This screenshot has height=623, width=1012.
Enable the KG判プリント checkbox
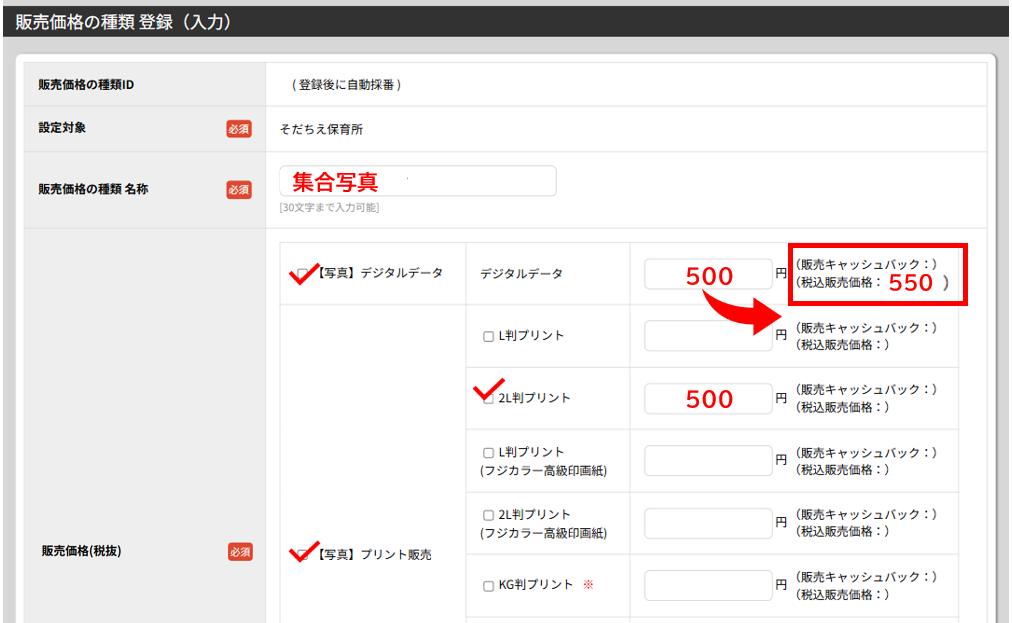(489, 586)
